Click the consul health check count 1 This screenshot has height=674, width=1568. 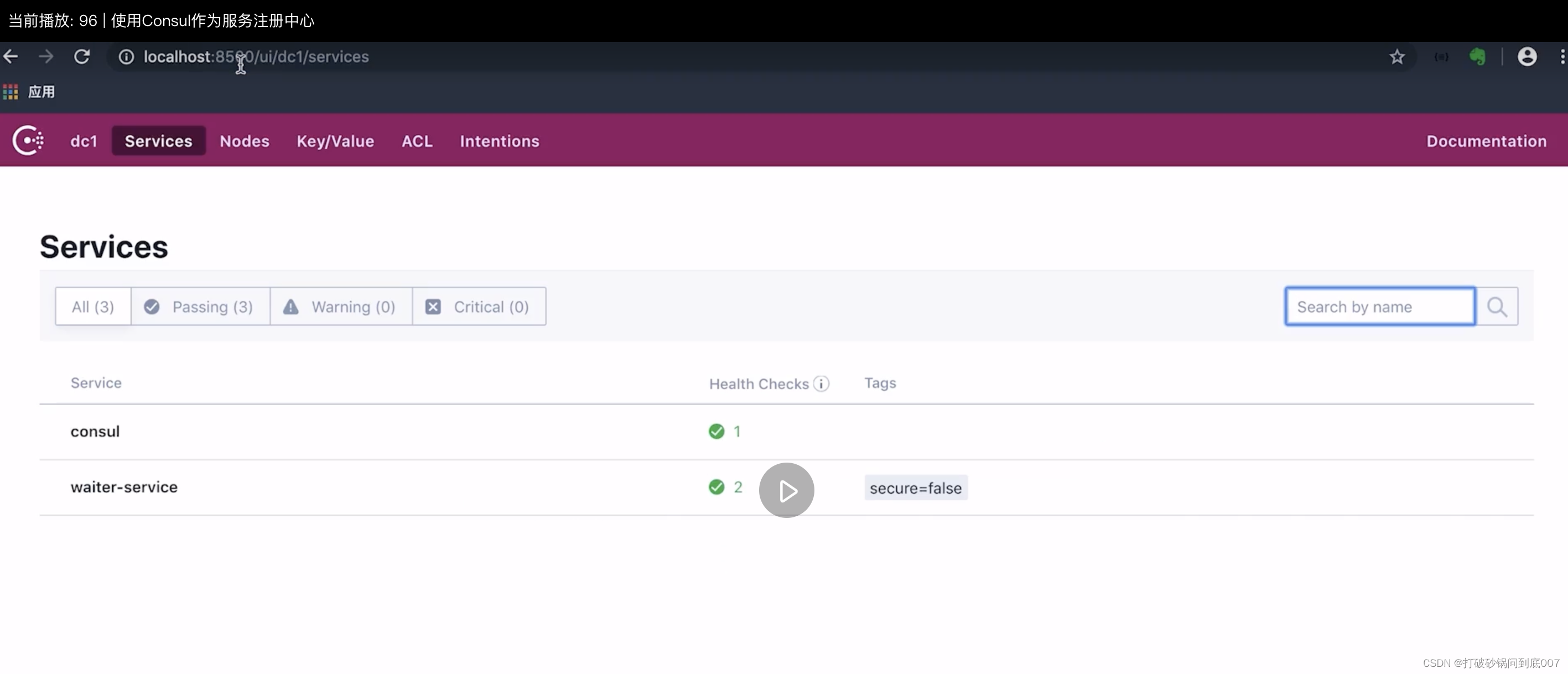click(737, 432)
